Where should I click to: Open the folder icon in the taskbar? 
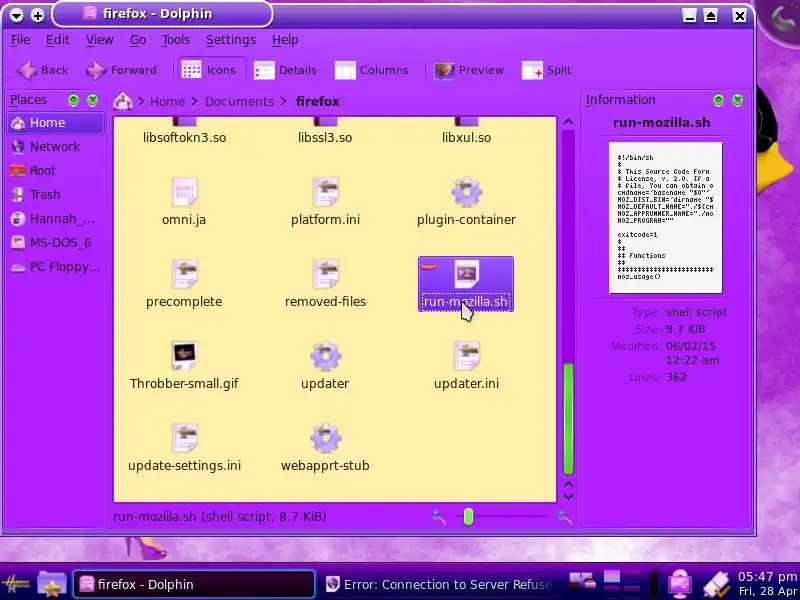(52, 584)
